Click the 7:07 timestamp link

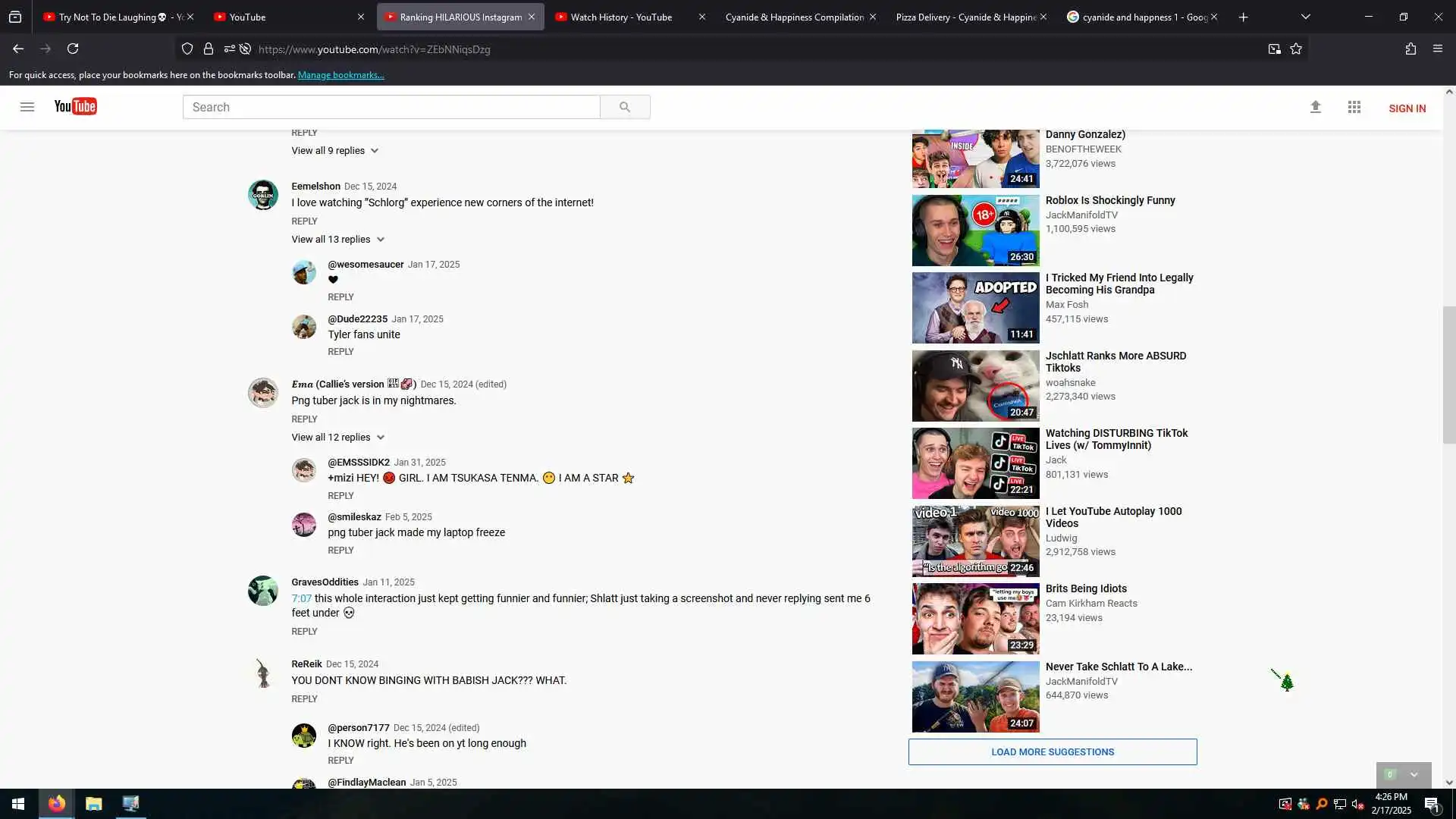[x=301, y=599]
